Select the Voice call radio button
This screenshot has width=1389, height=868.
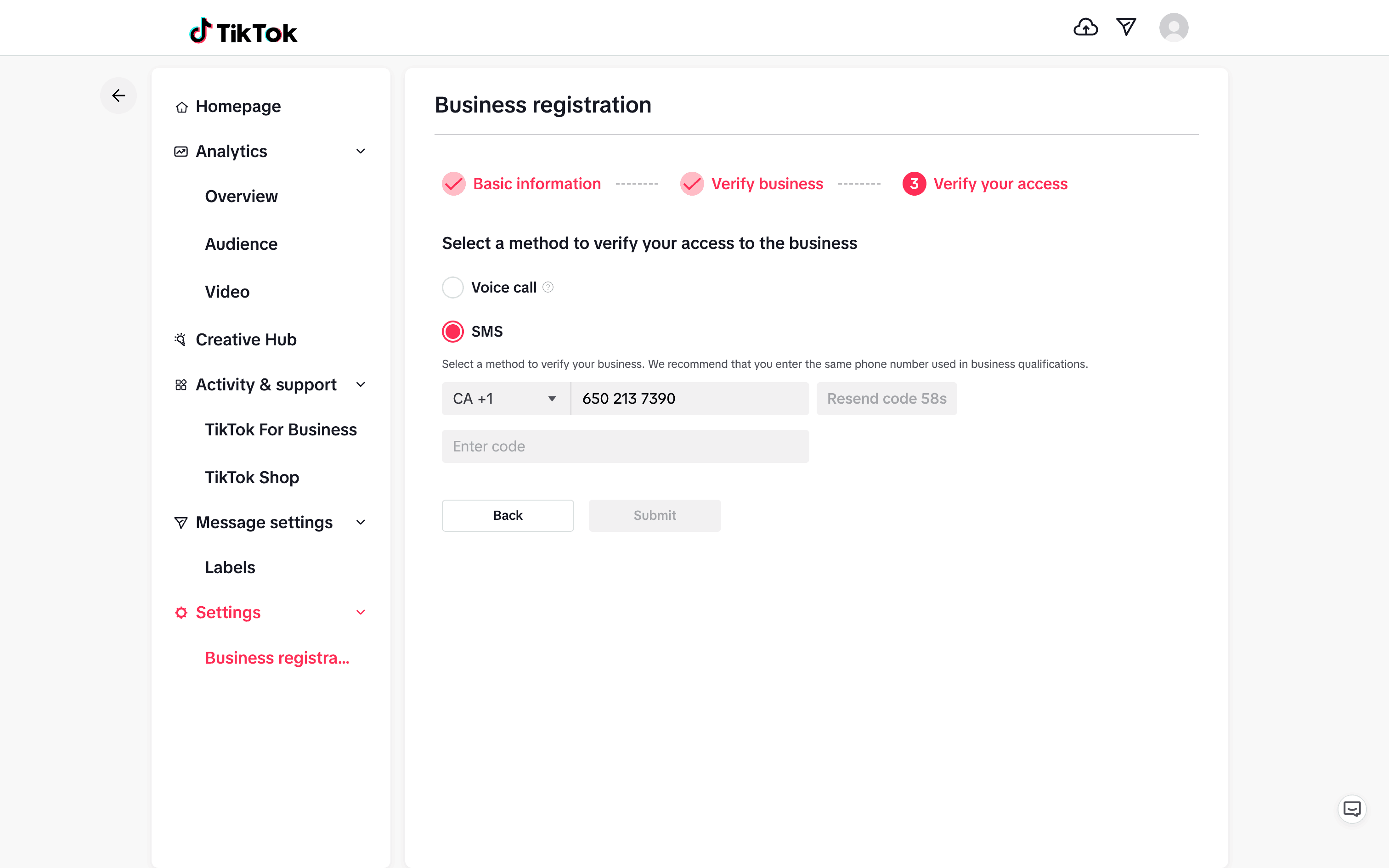(x=453, y=287)
